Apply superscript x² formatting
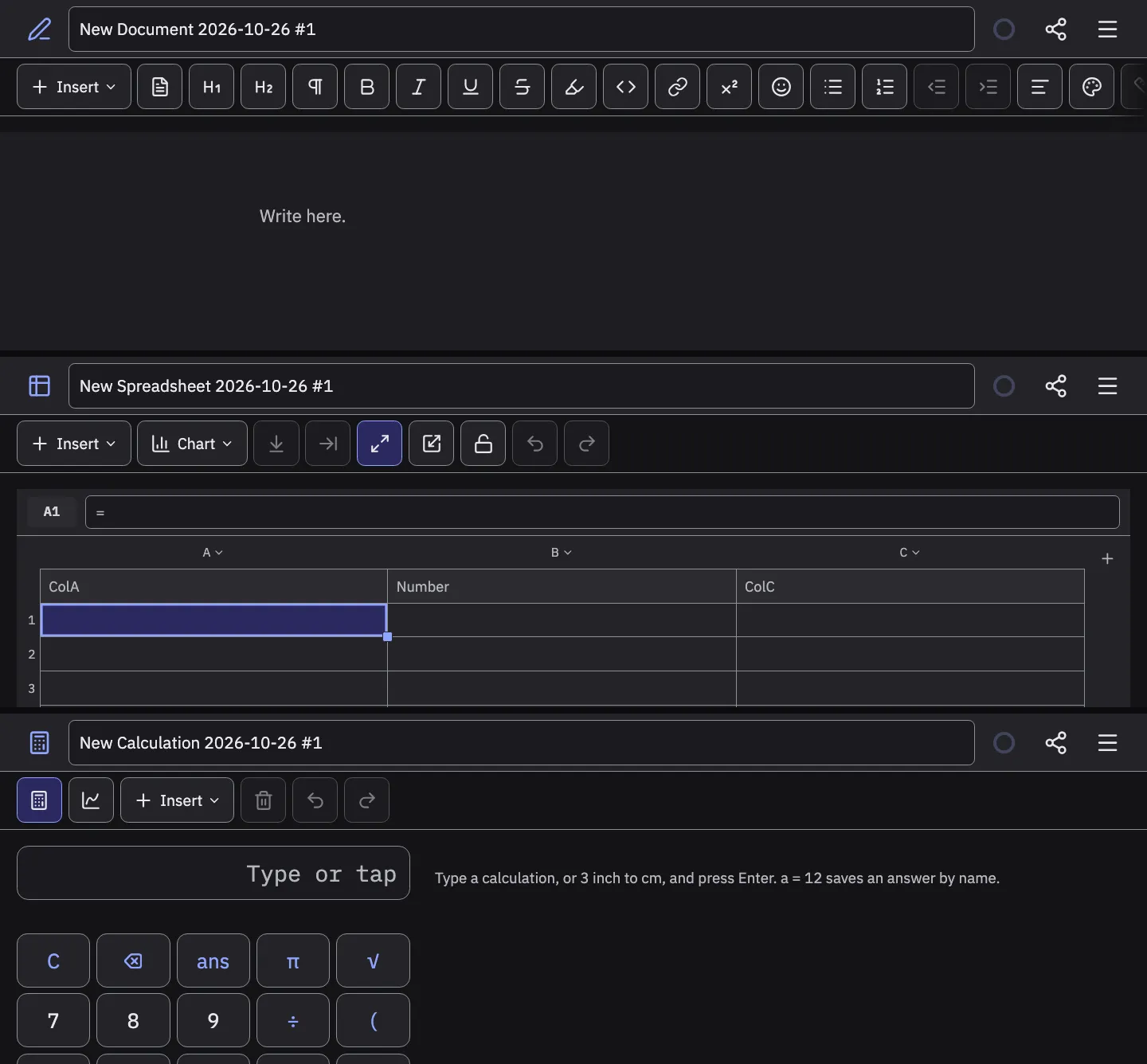This screenshot has height=1064, width=1147. (729, 87)
